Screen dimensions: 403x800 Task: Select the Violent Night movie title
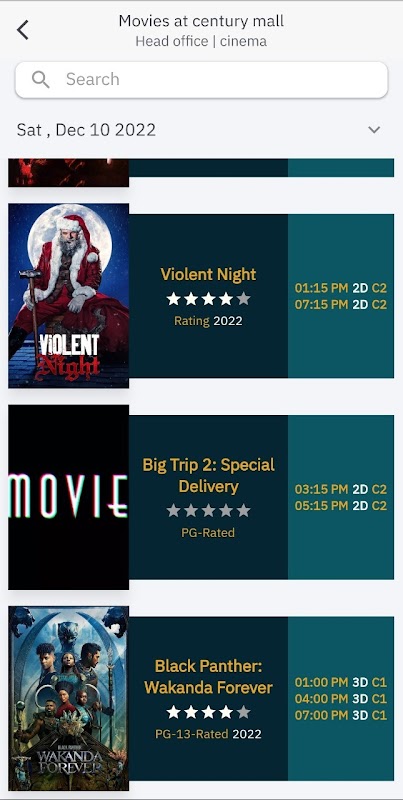pos(208,274)
